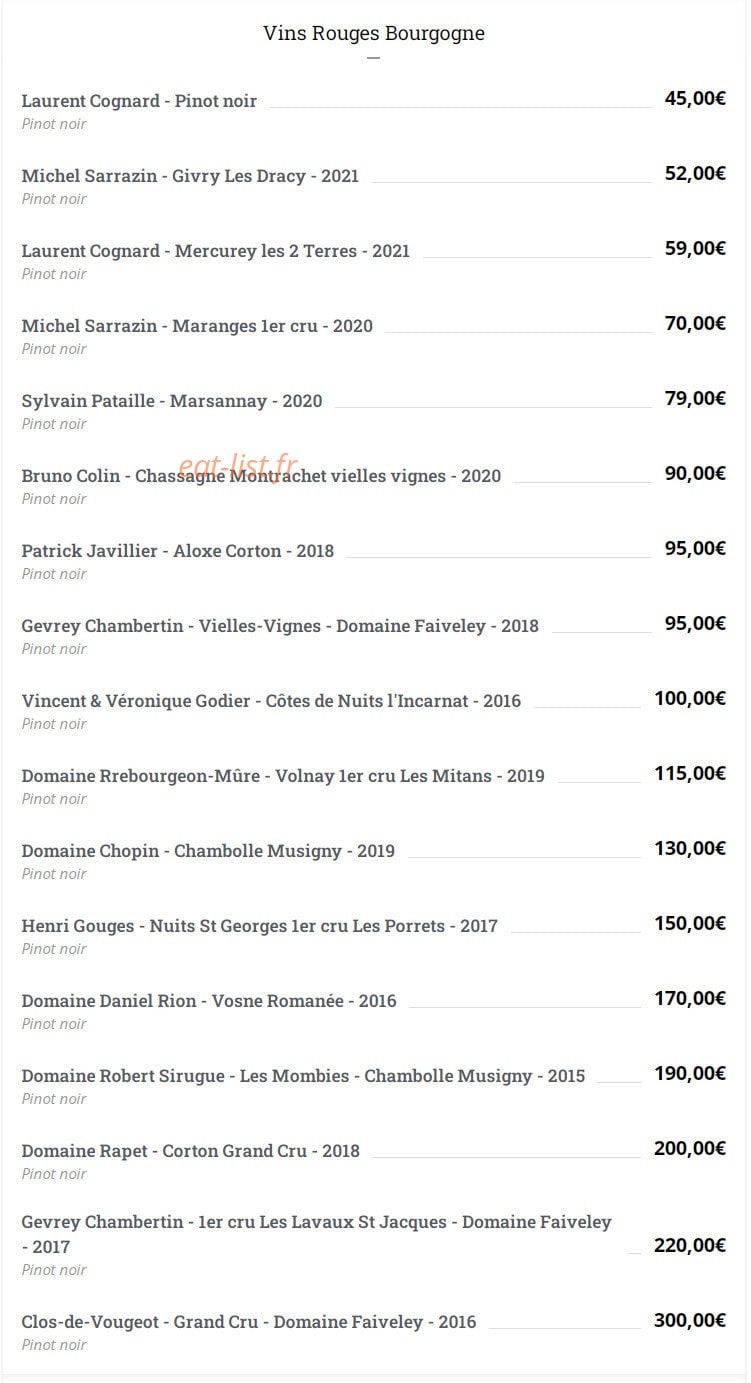This screenshot has height=1383, width=751.
Task: Choose Gevrey Chambertin Les Lavaux St Jacques
Action: (x=316, y=1234)
